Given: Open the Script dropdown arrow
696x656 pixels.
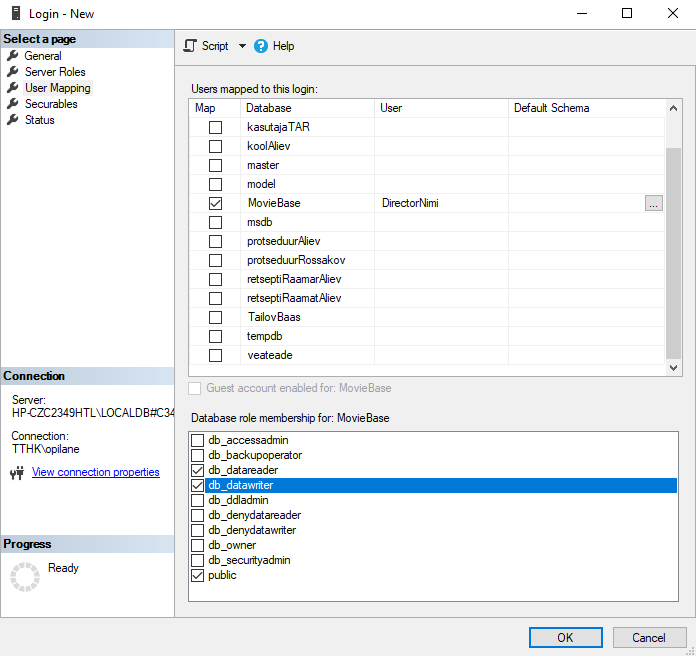Looking at the screenshot, I should [242, 46].
